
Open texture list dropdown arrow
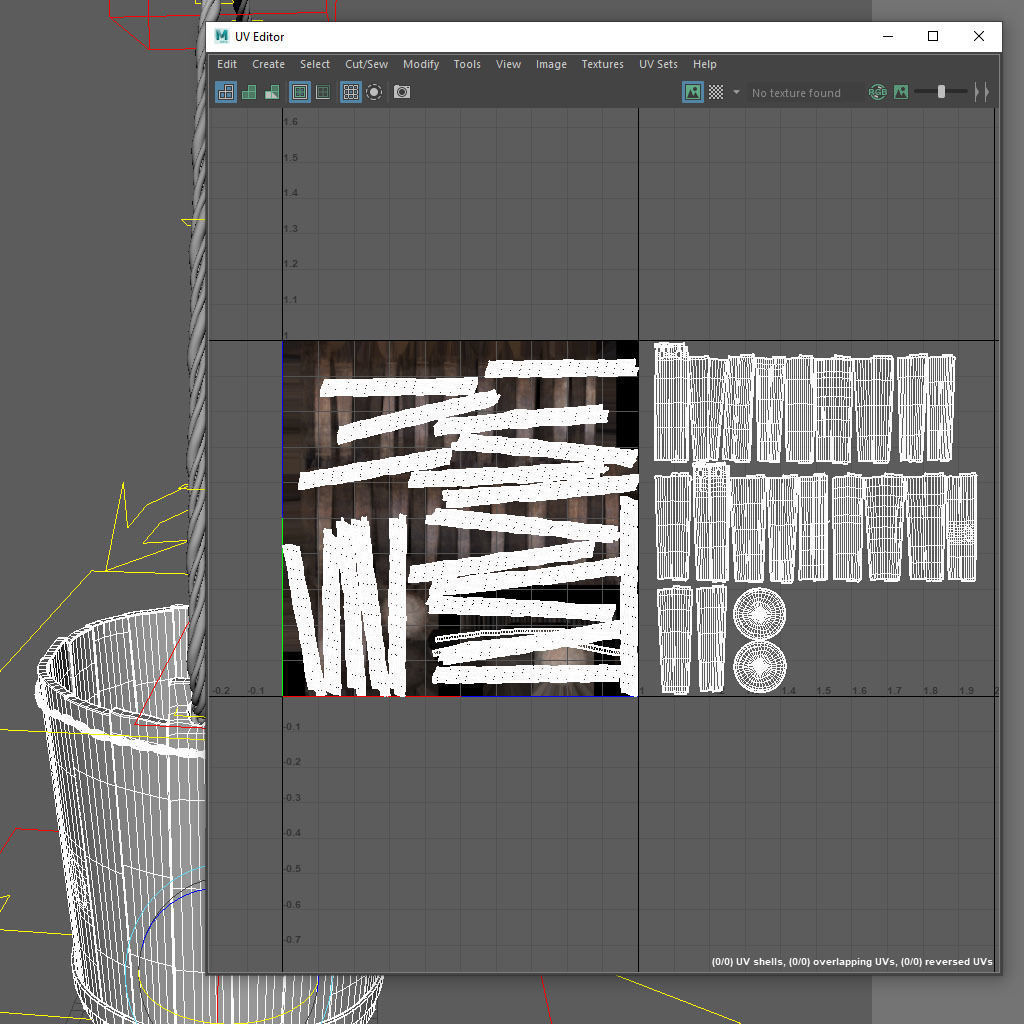(736, 92)
